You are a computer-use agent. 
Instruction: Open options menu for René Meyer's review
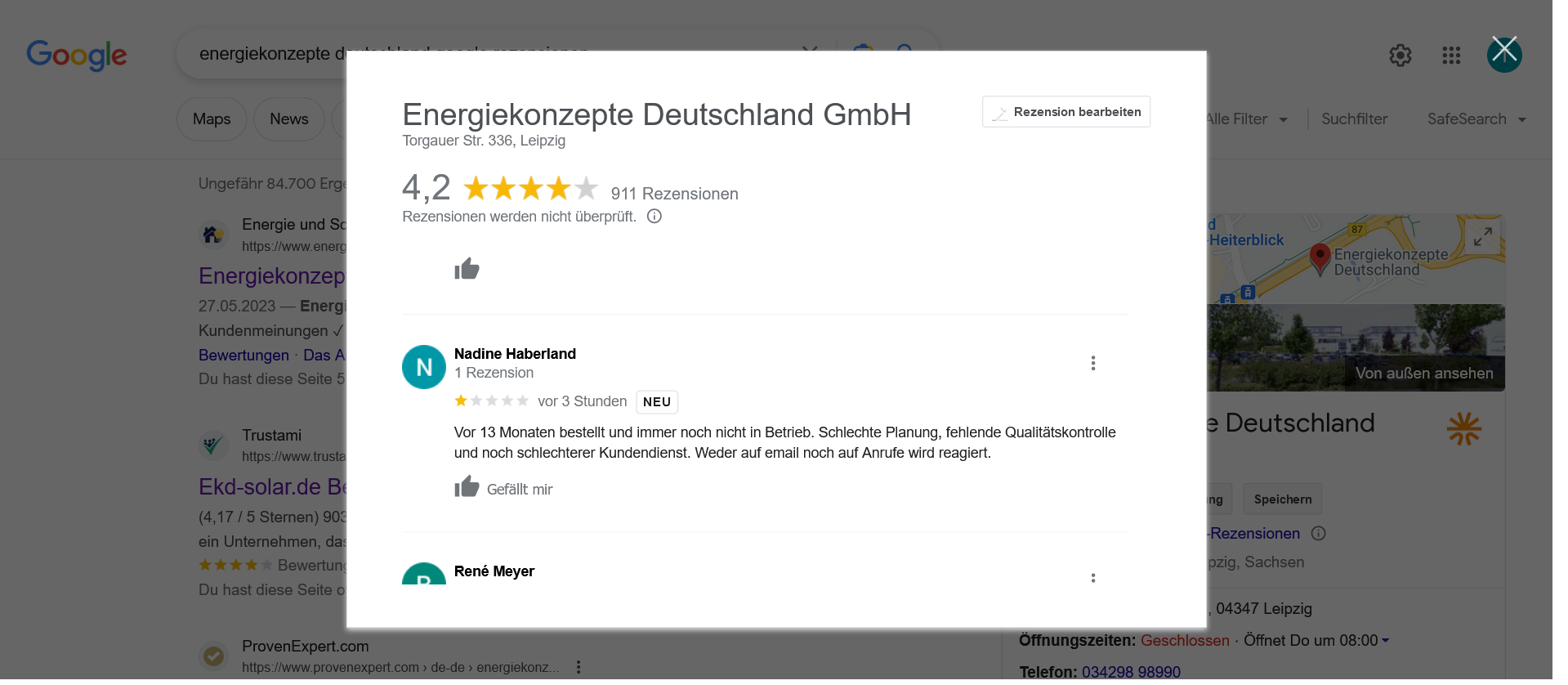[x=1092, y=578]
